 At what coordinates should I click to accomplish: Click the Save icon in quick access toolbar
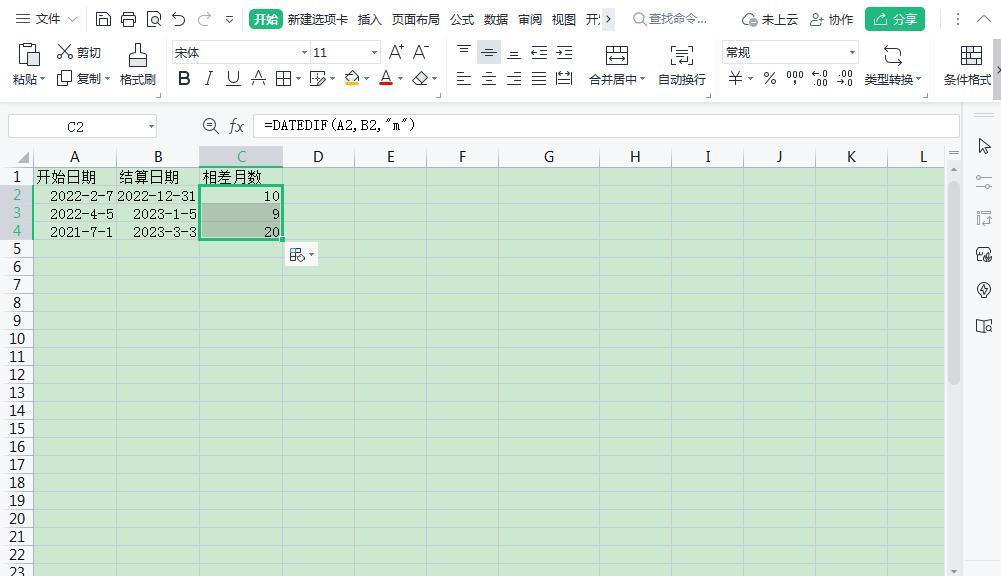click(x=103, y=19)
